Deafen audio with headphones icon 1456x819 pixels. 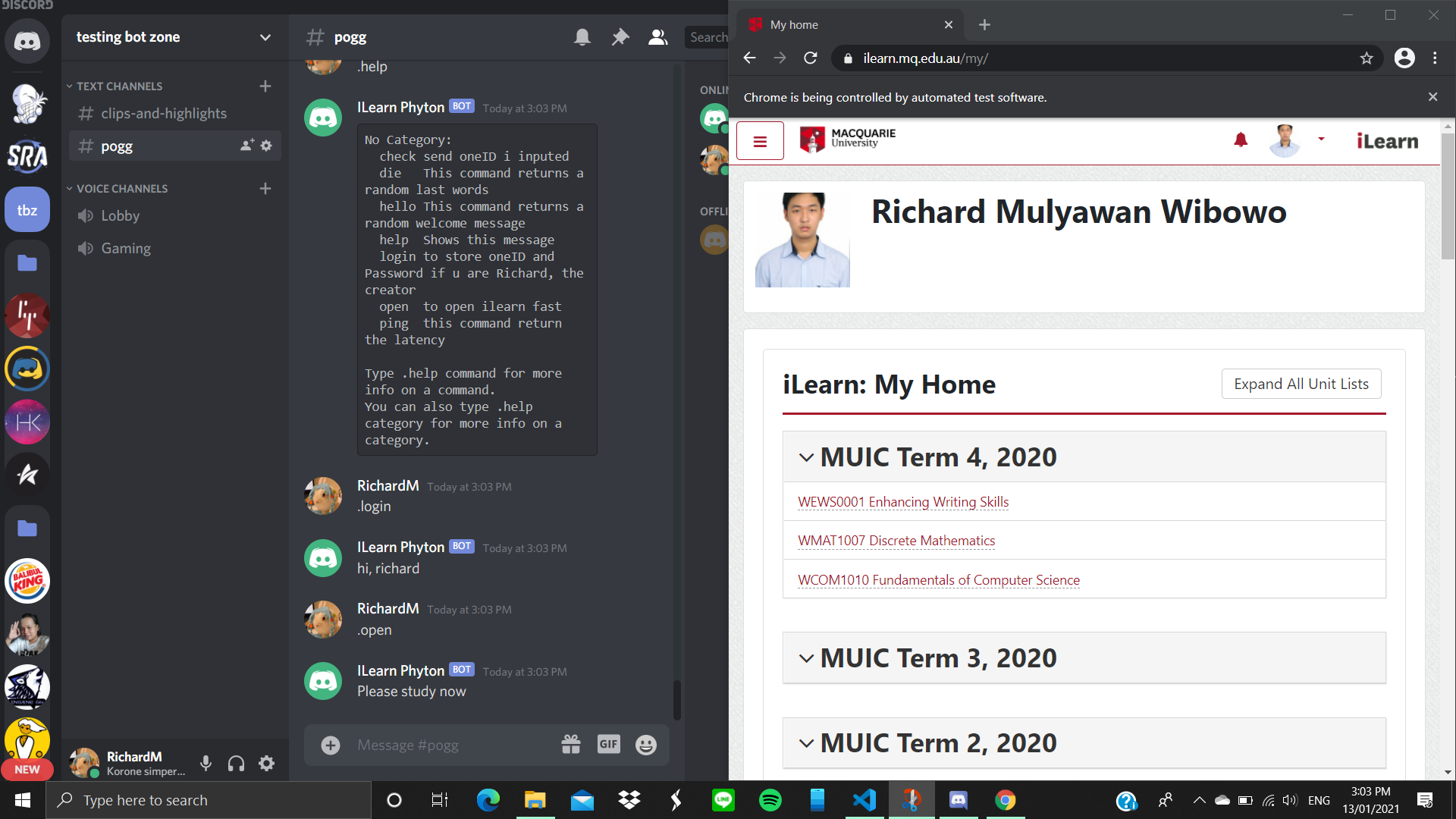[236, 763]
